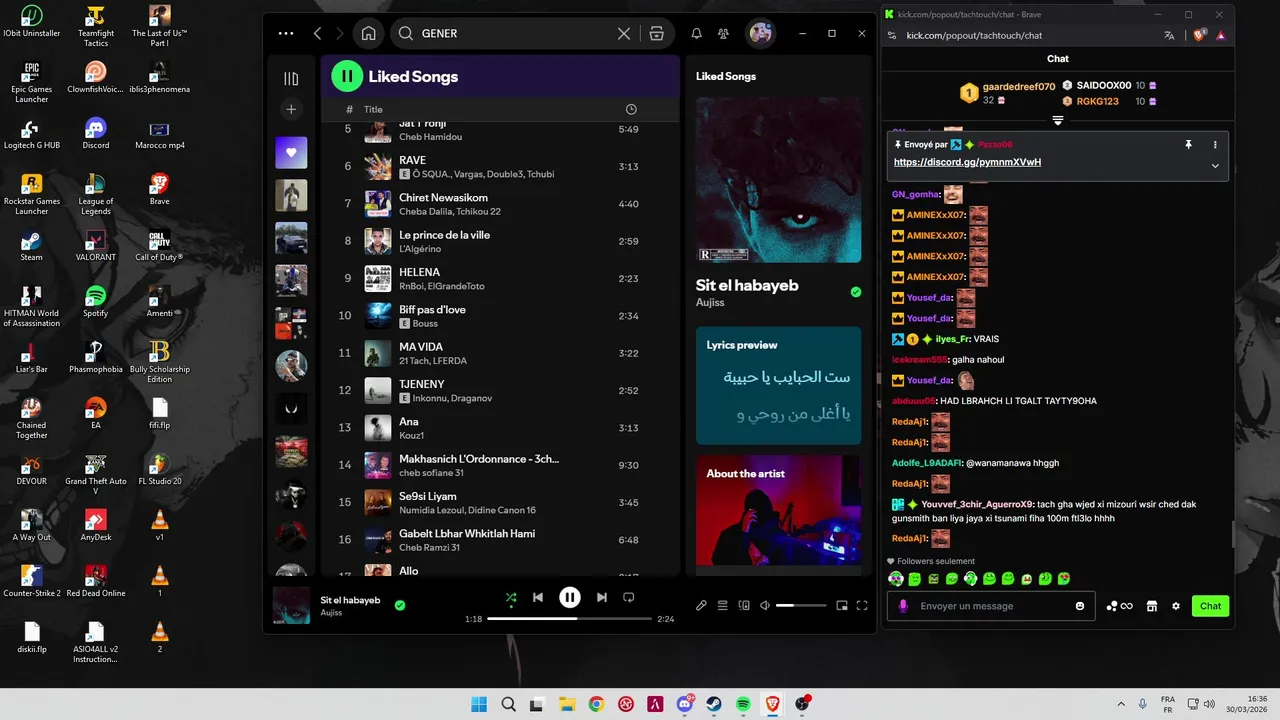Open the playback Queue icon
The image size is (1280, 720).
point(722,605)
